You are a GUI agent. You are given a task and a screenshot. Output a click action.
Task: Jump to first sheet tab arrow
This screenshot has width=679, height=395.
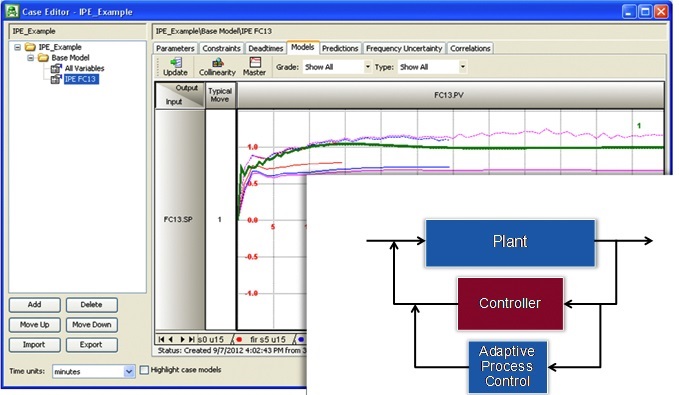(x=162, y=340)
